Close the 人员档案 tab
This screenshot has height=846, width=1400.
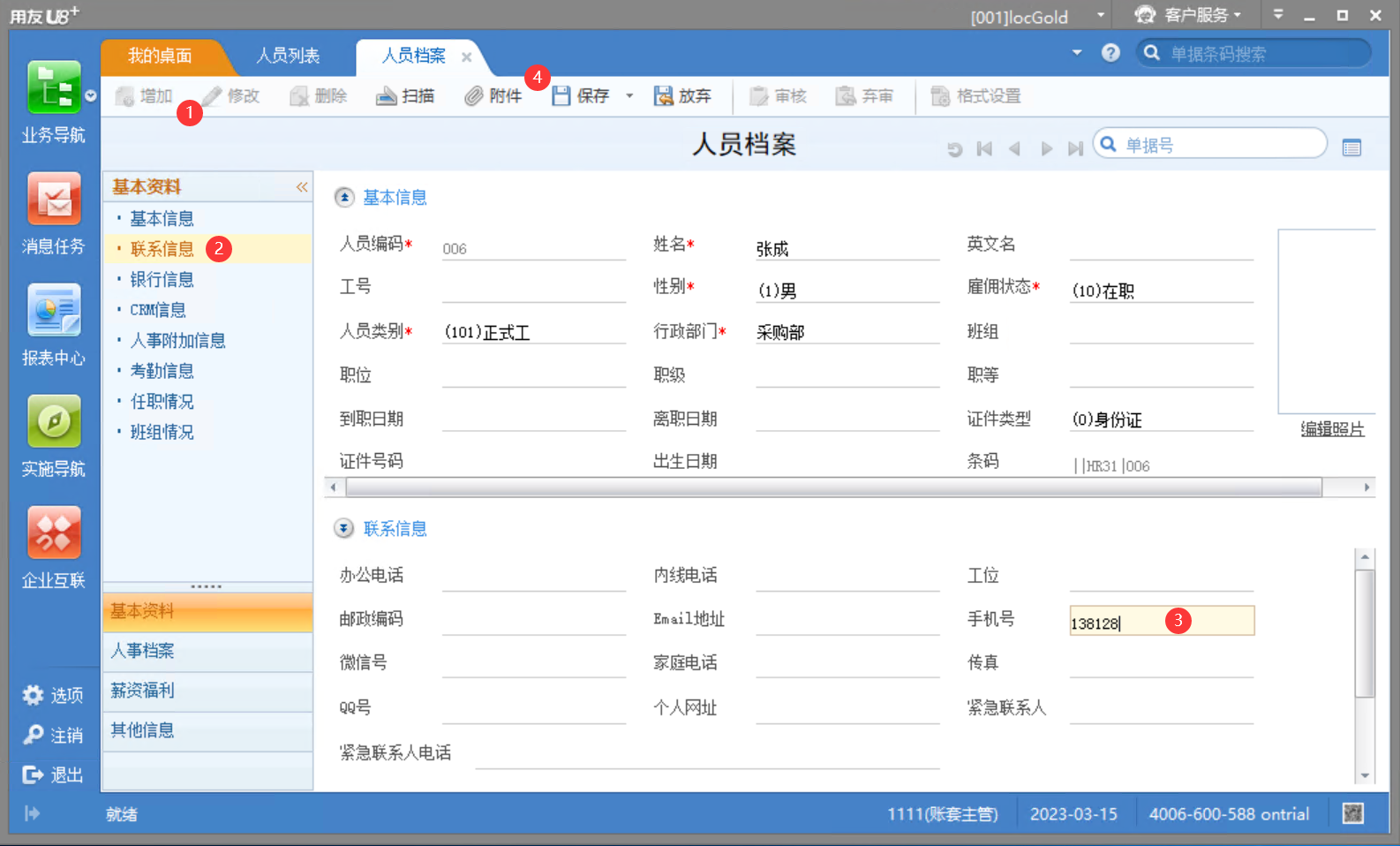click(x=466, y=57)
